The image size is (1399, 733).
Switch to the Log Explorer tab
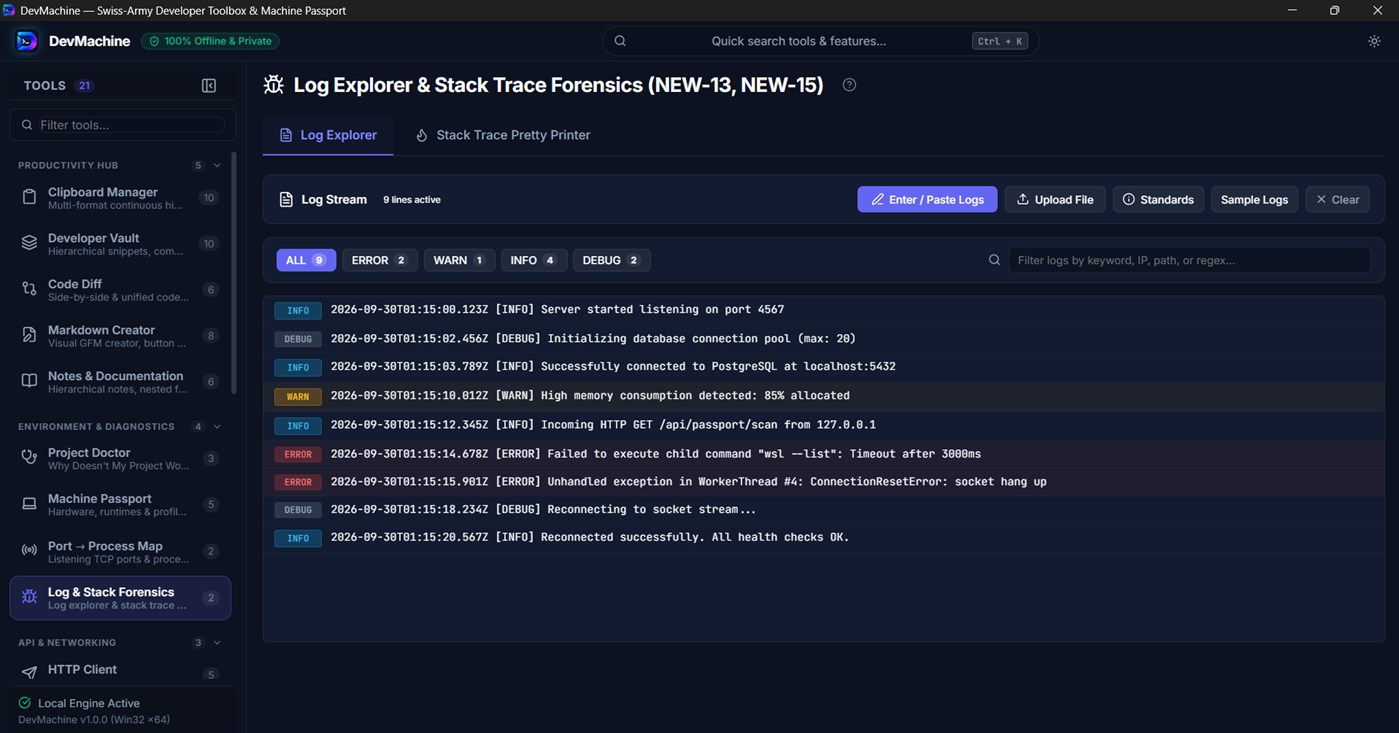(328, 135)
